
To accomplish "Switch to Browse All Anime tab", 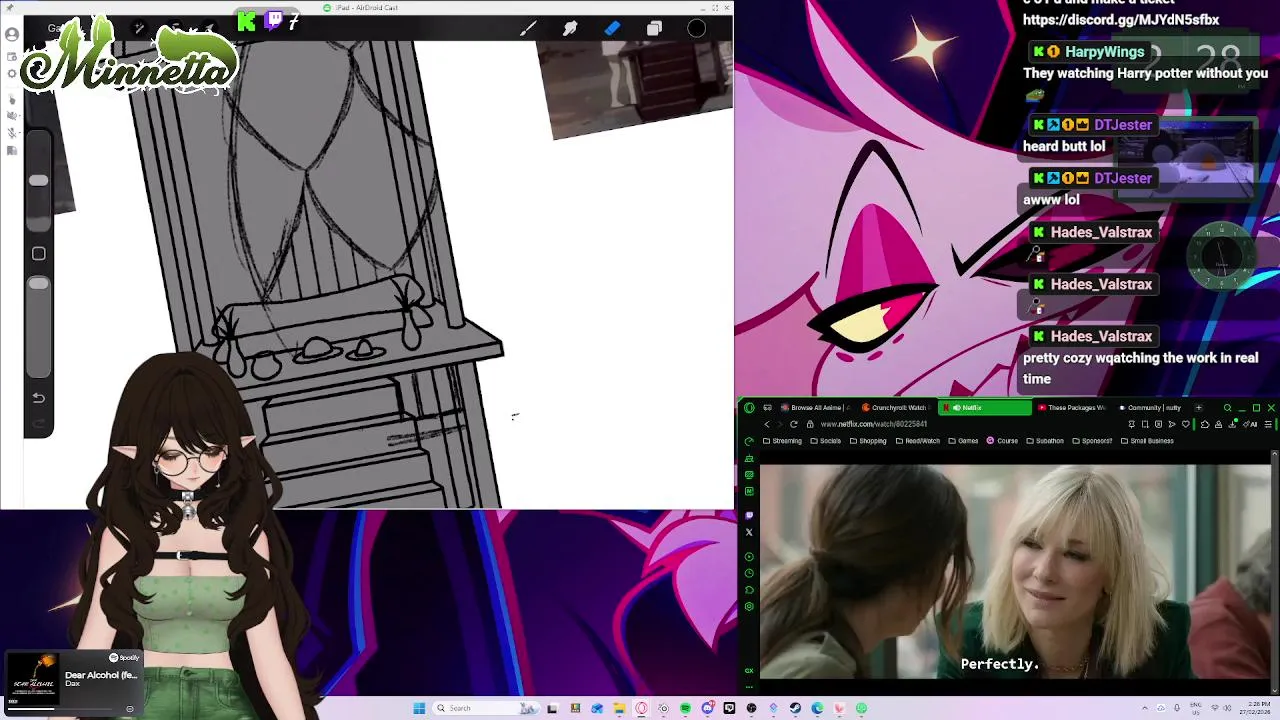I will [x=816, y=407].
